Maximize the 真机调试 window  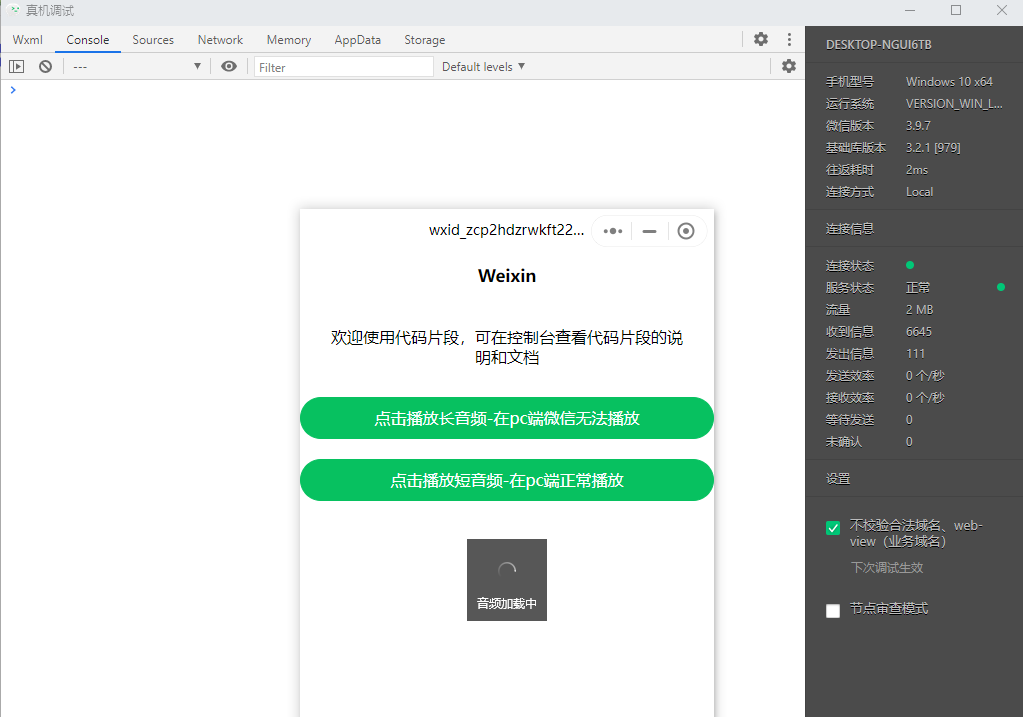tap(956, 10)
